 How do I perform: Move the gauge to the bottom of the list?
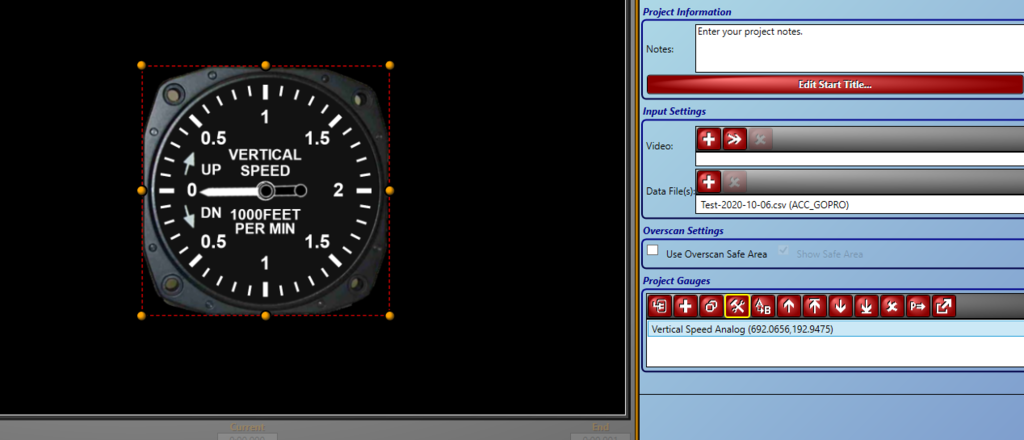(x=866, y=306)
